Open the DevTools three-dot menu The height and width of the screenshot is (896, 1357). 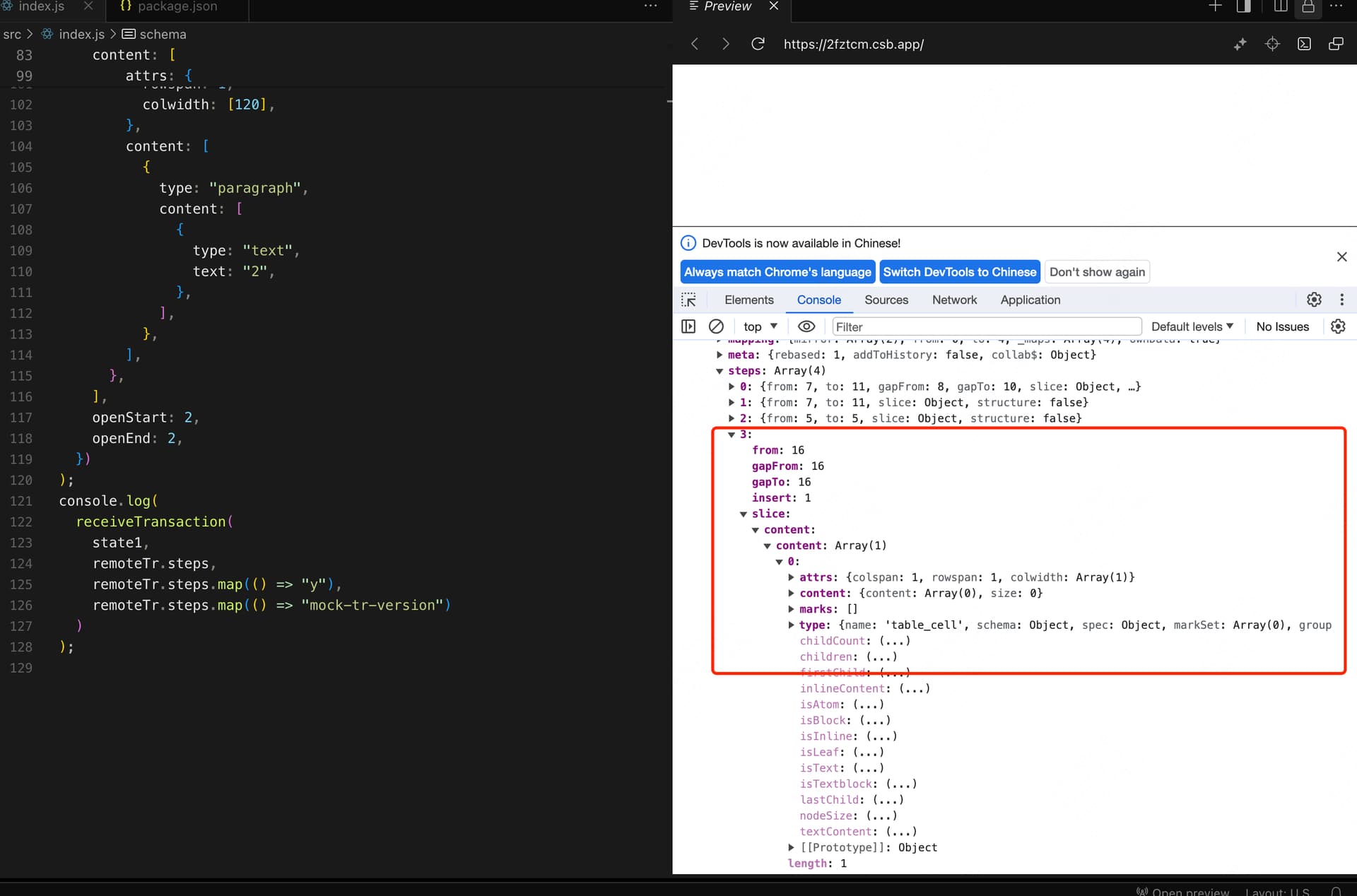(1341, 300)
